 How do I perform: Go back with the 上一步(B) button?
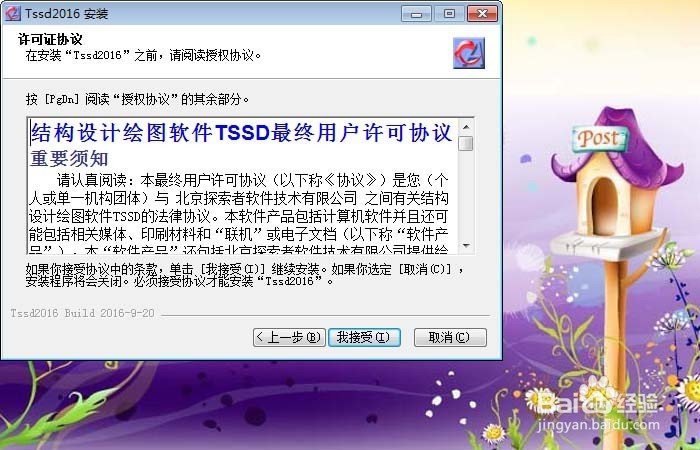pos(289,338)
